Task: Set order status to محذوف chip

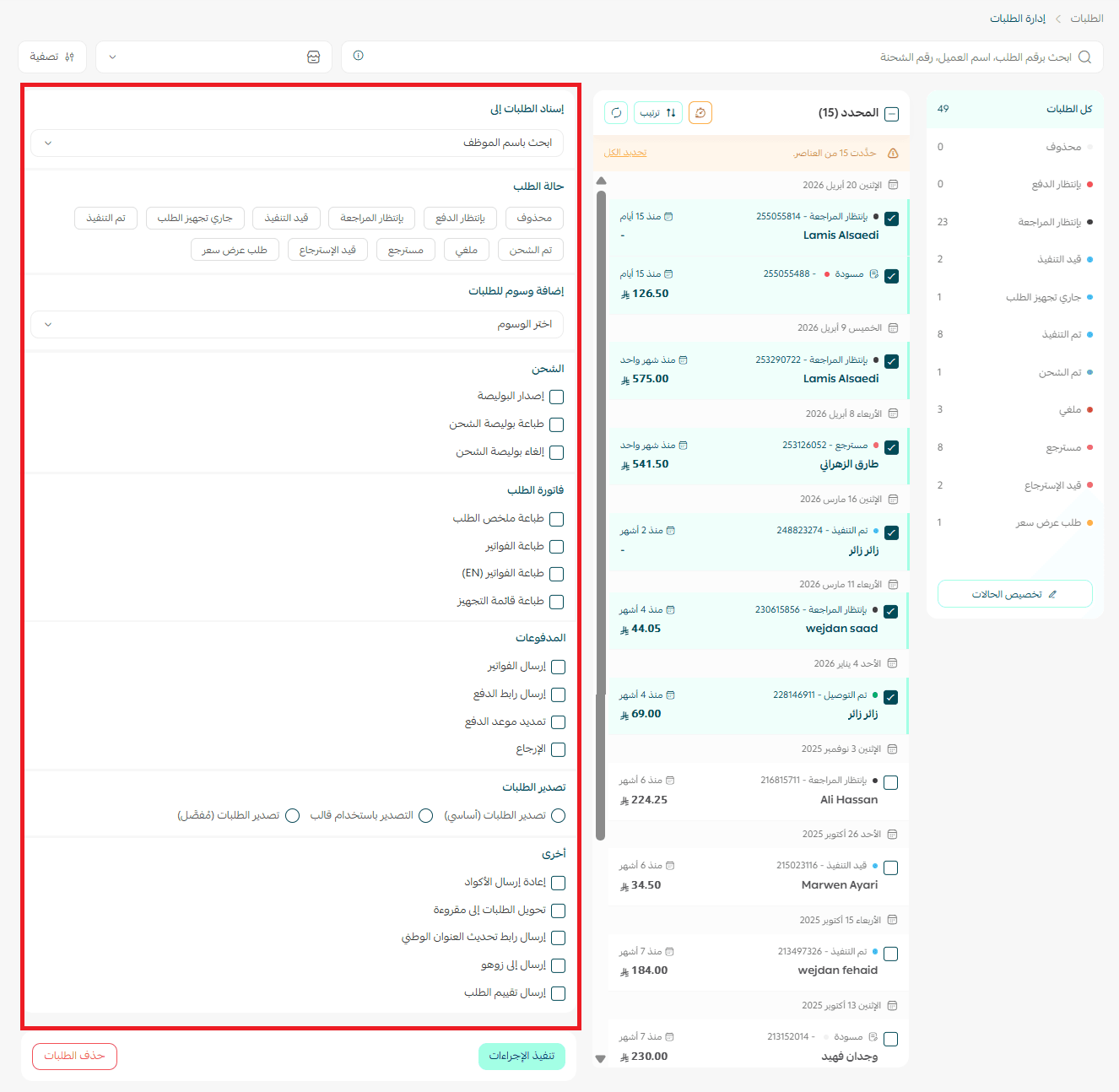Action: pyautogui.click(x=534, y=218)
